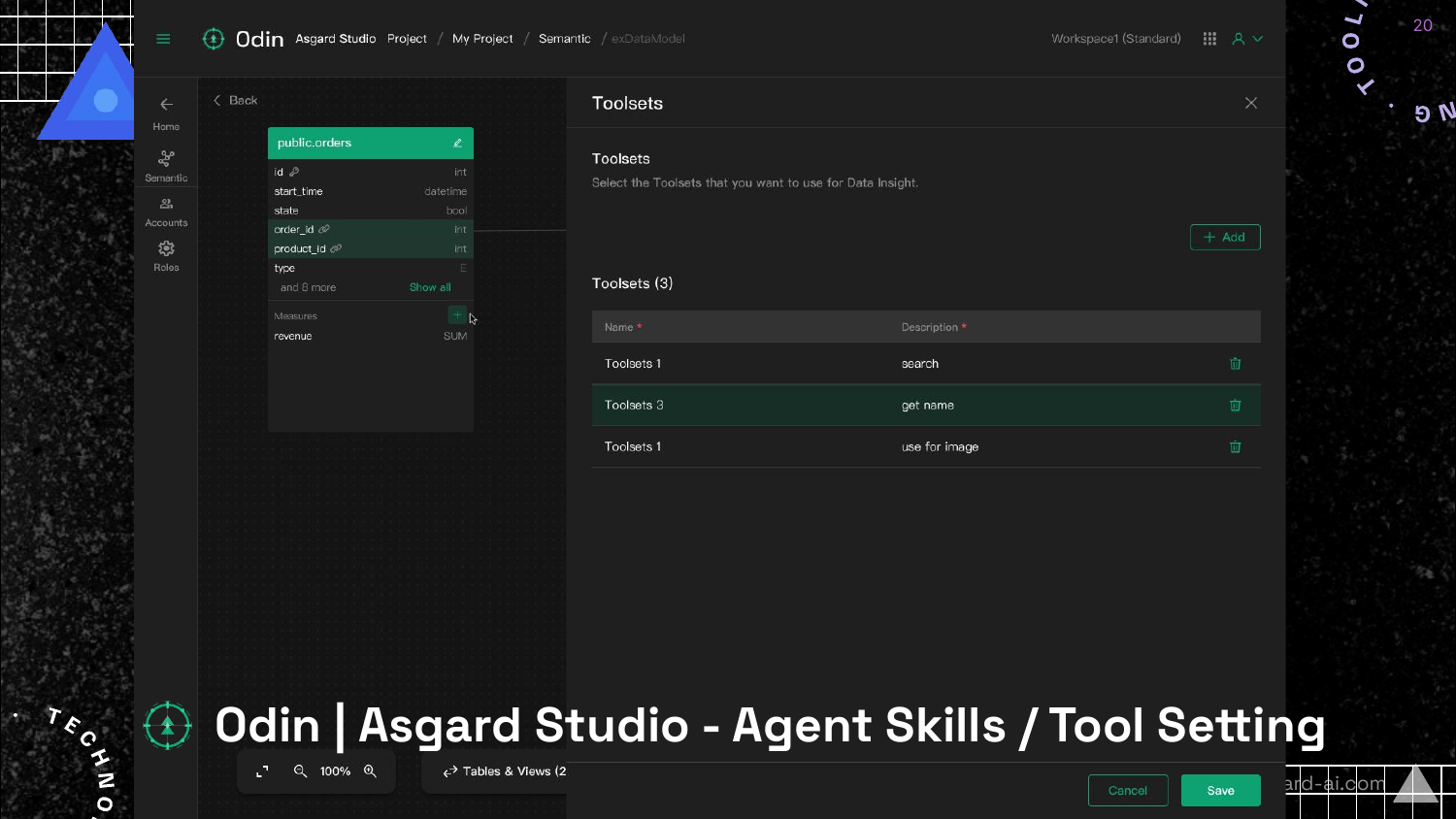Click the use for image description

coord(940,447)
